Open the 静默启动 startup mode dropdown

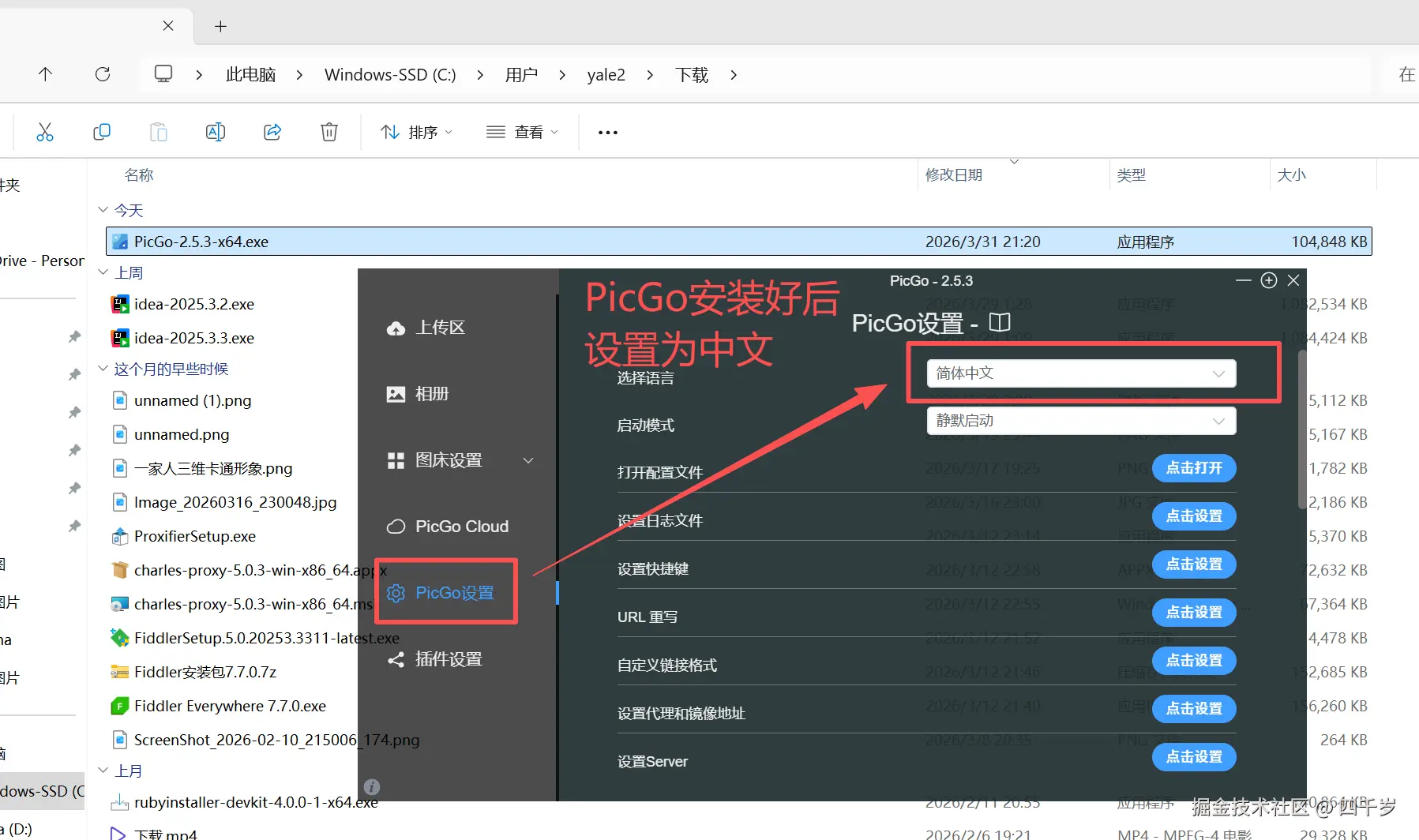click(x=1080, y=420)
